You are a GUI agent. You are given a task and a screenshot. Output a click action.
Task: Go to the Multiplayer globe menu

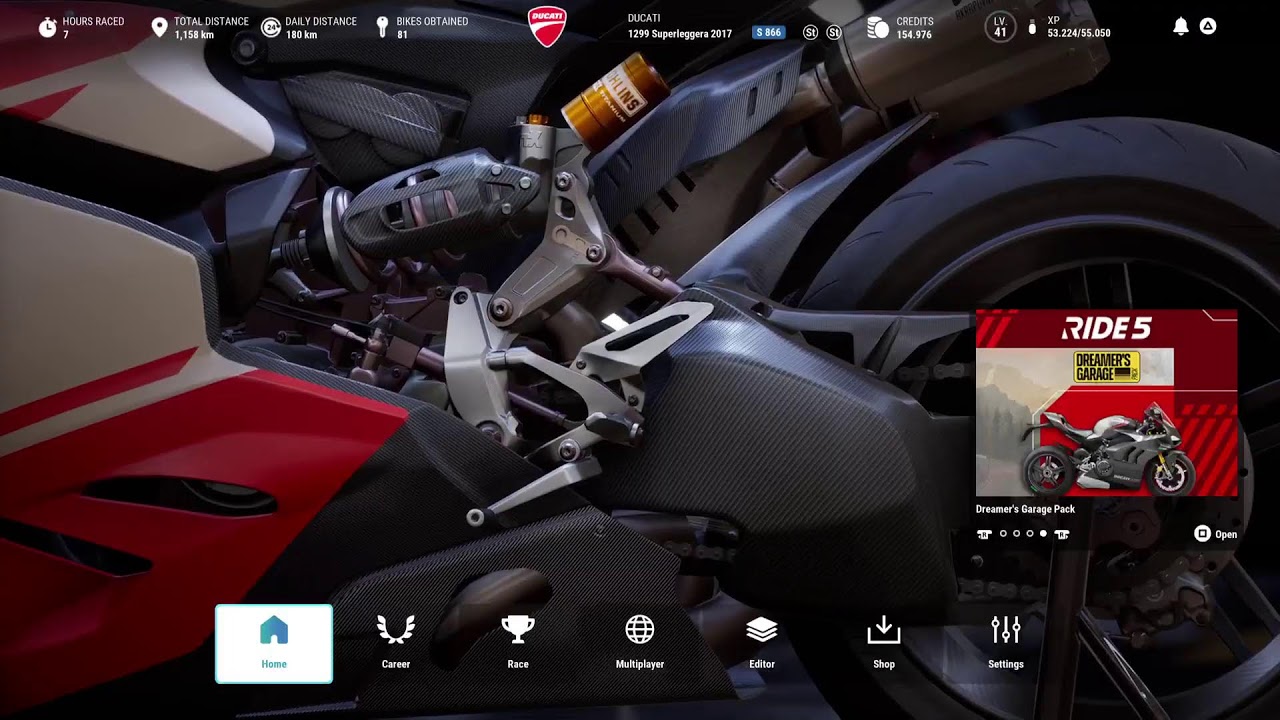640,644
